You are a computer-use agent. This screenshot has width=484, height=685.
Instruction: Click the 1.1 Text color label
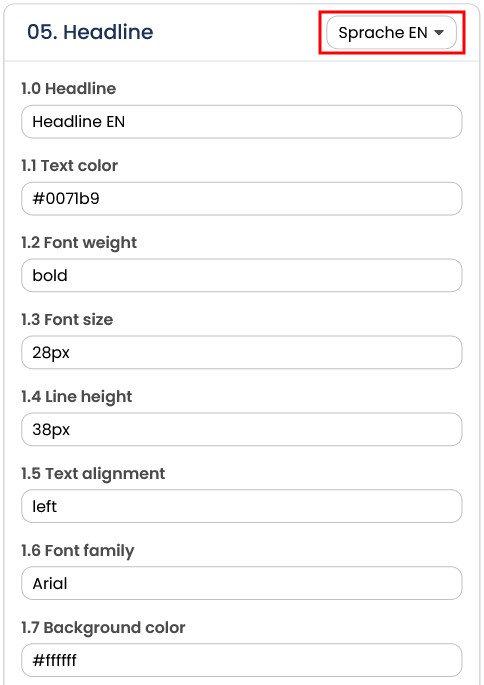69,166
